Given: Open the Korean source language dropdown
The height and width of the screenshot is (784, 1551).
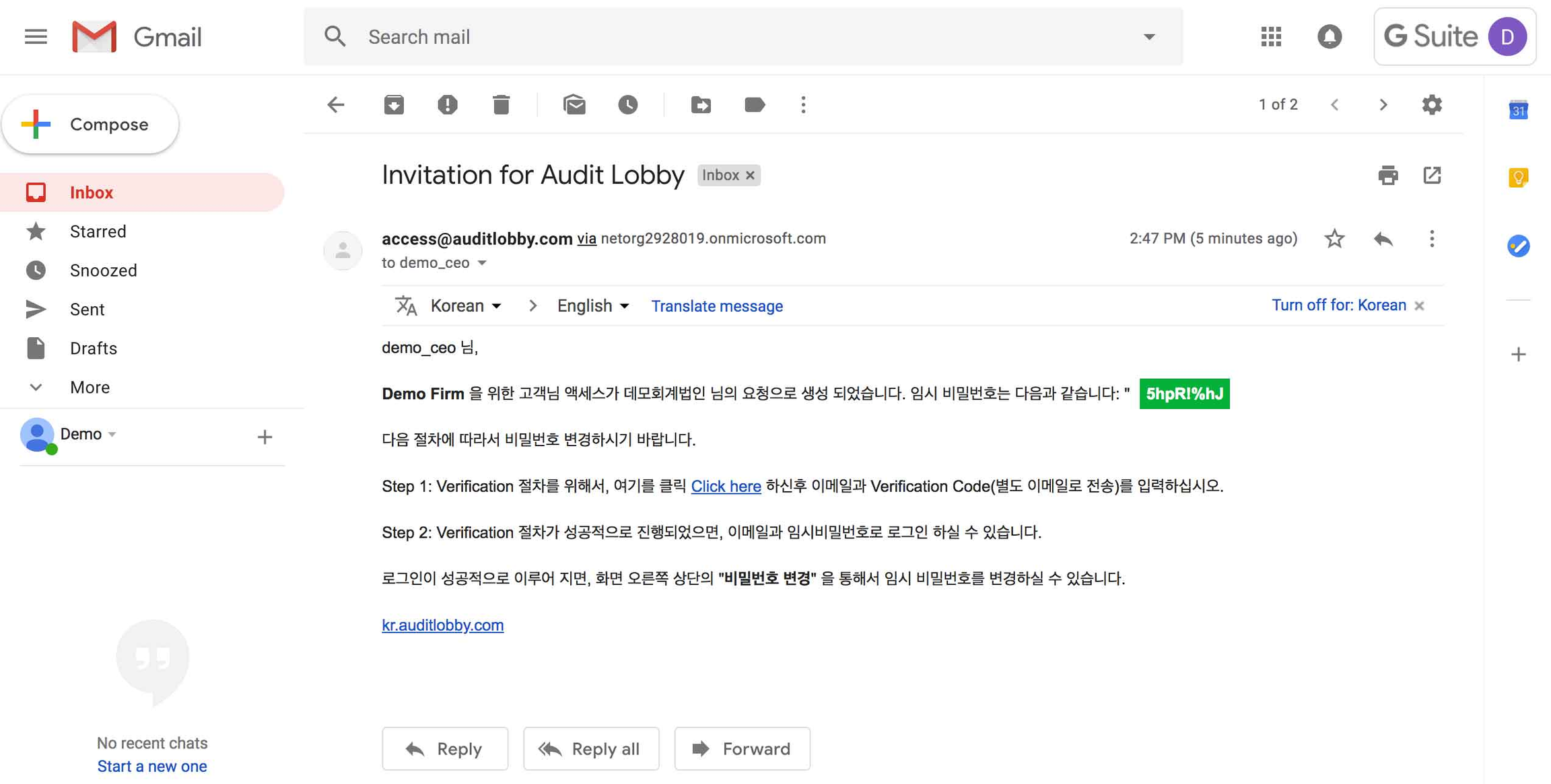Looking at the screenshot, I should point(466,306).
